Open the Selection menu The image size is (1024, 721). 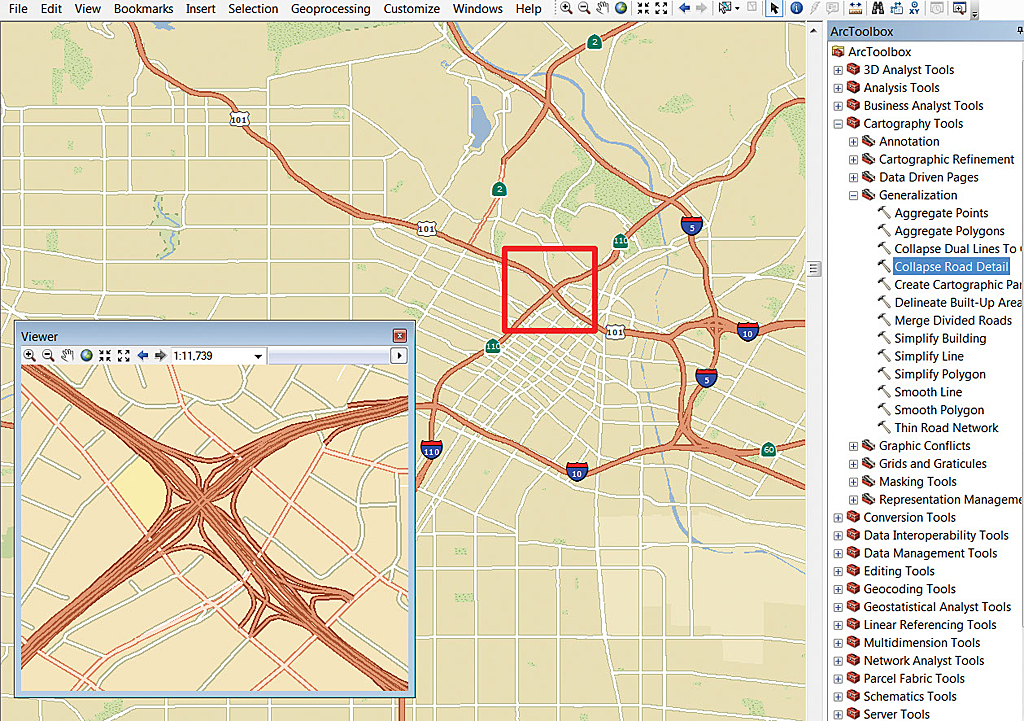253,8
